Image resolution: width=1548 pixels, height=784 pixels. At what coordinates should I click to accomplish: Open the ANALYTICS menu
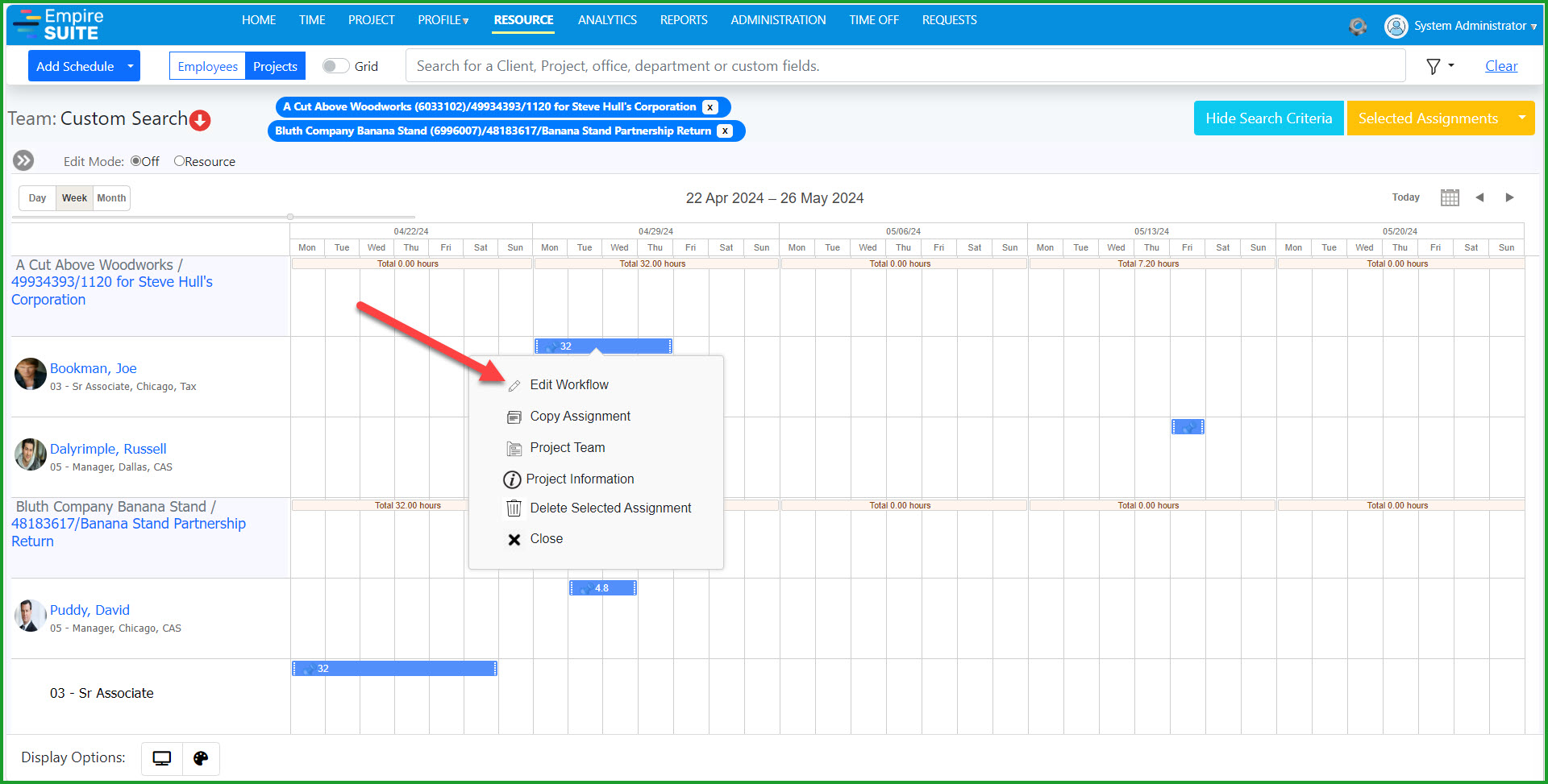coord(607,20)
